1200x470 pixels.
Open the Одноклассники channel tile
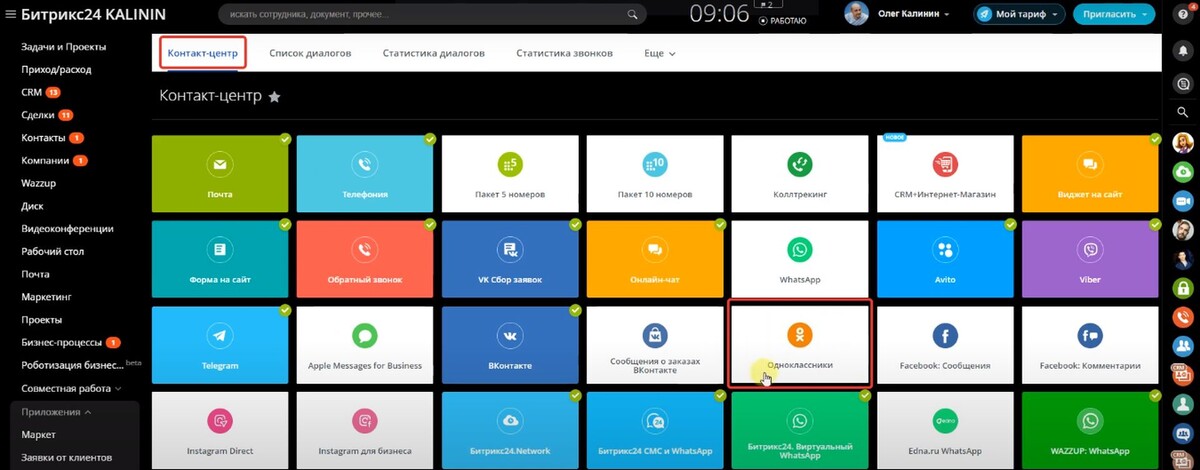point(800,345)
